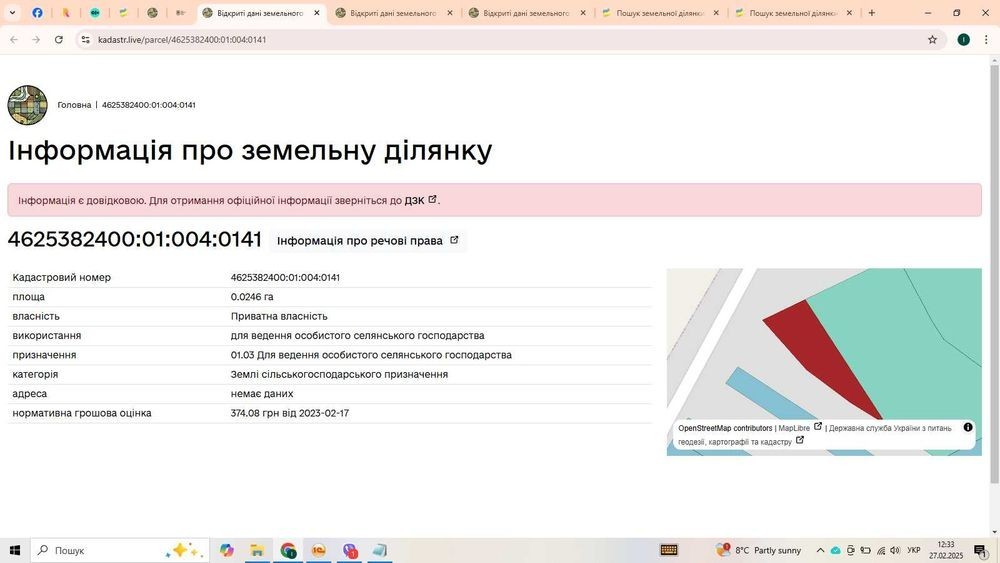
Task: Expand hidden system tray icons
Action: tap(820, 550)
